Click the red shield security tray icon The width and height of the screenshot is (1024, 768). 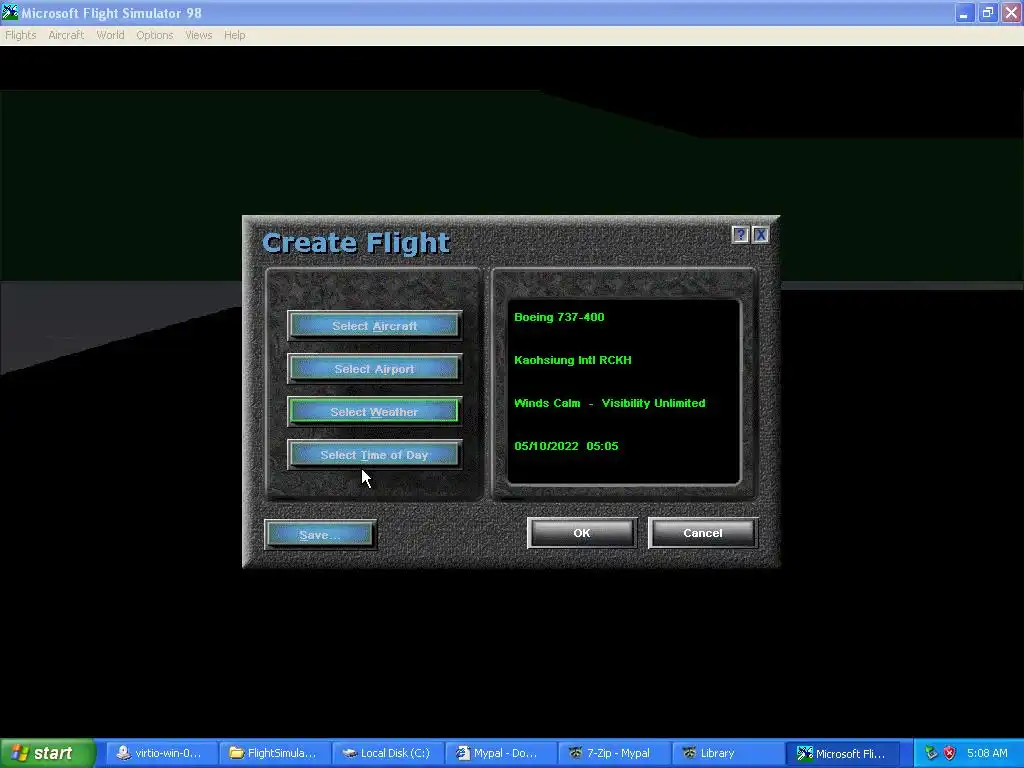click(x=950, y=753)
